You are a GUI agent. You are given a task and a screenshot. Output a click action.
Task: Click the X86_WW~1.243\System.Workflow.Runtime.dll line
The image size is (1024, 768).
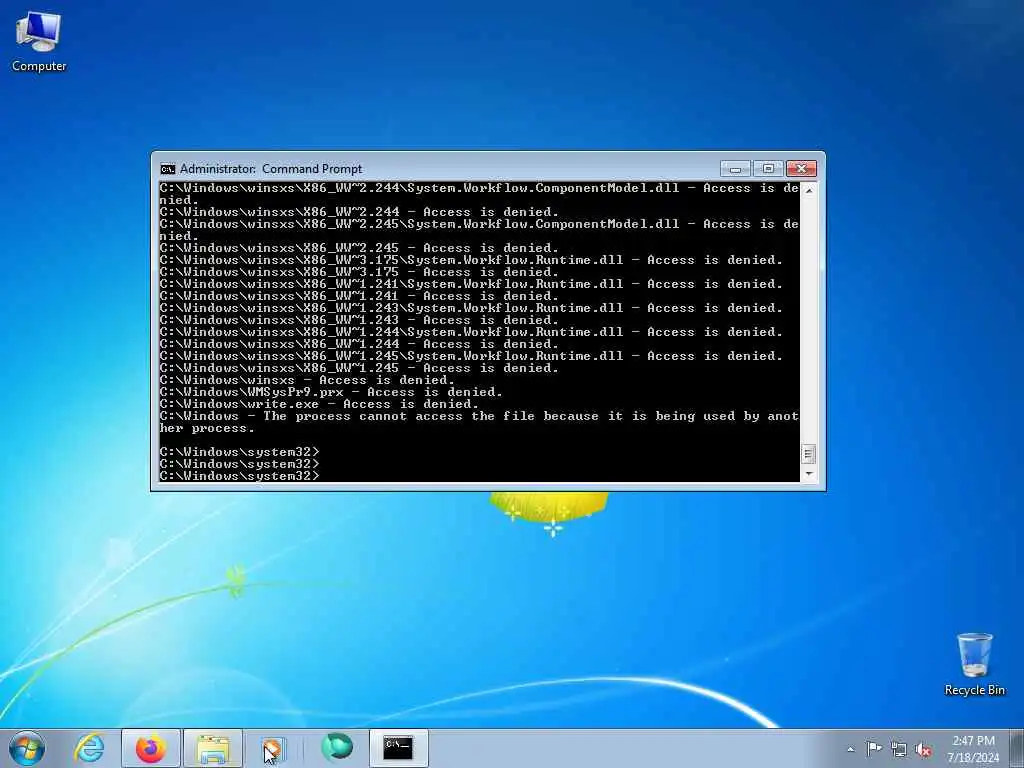[471, 308]
